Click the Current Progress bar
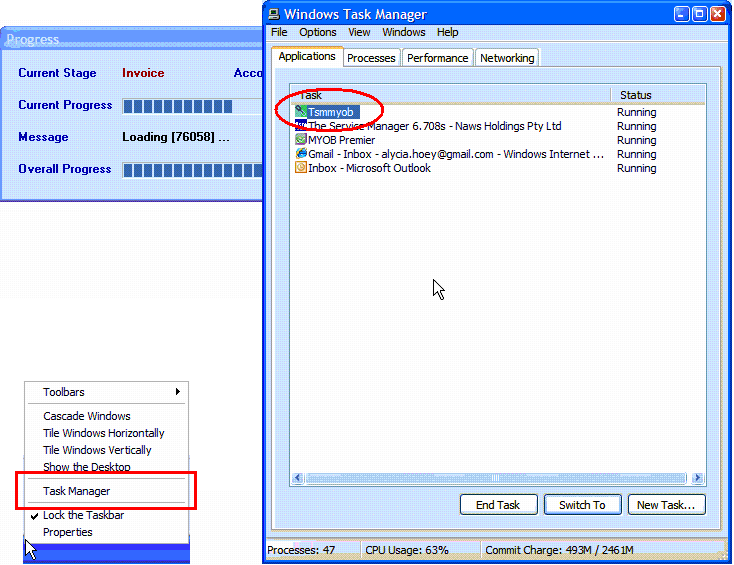734x565 pixels. (190, 106)
